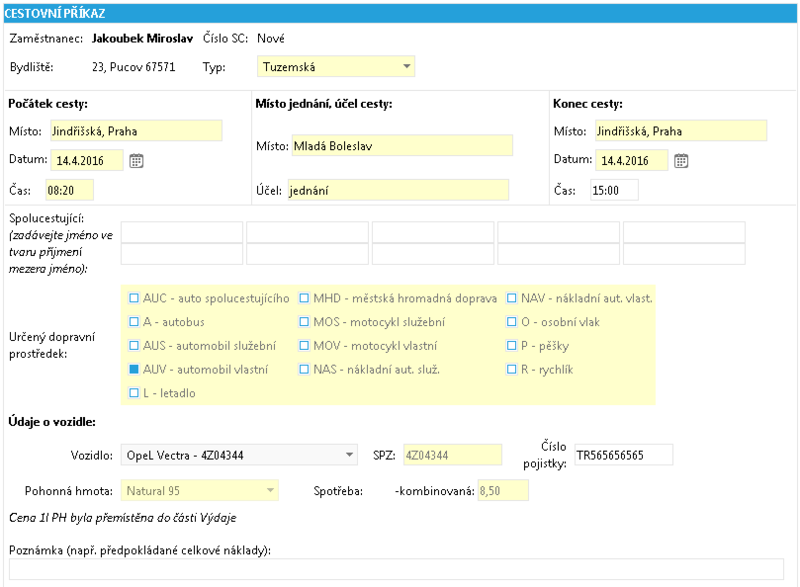Screen dimensions: 800x587
Task: Enable NAV - nákladní aut. vlast.
Action: 512,298
